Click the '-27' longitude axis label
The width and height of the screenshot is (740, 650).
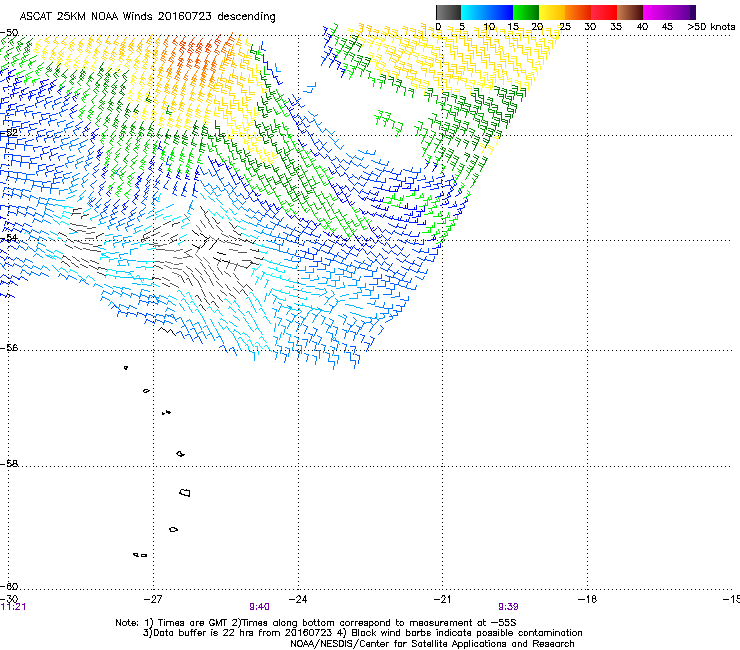(x=153, y=599)
